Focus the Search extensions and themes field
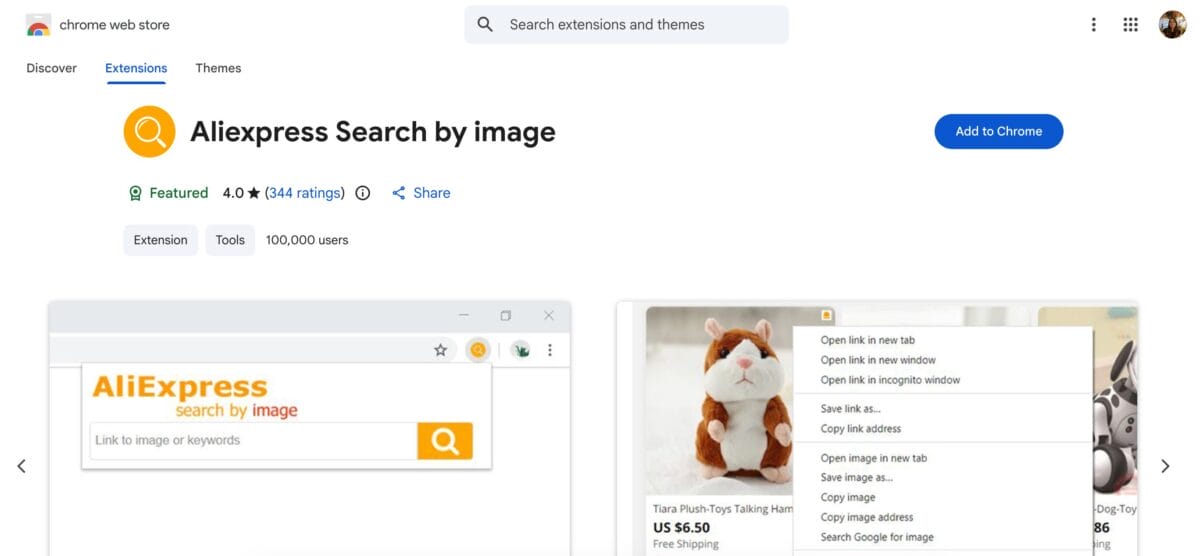The image size is (1200, 556). [x=626, y=25]
